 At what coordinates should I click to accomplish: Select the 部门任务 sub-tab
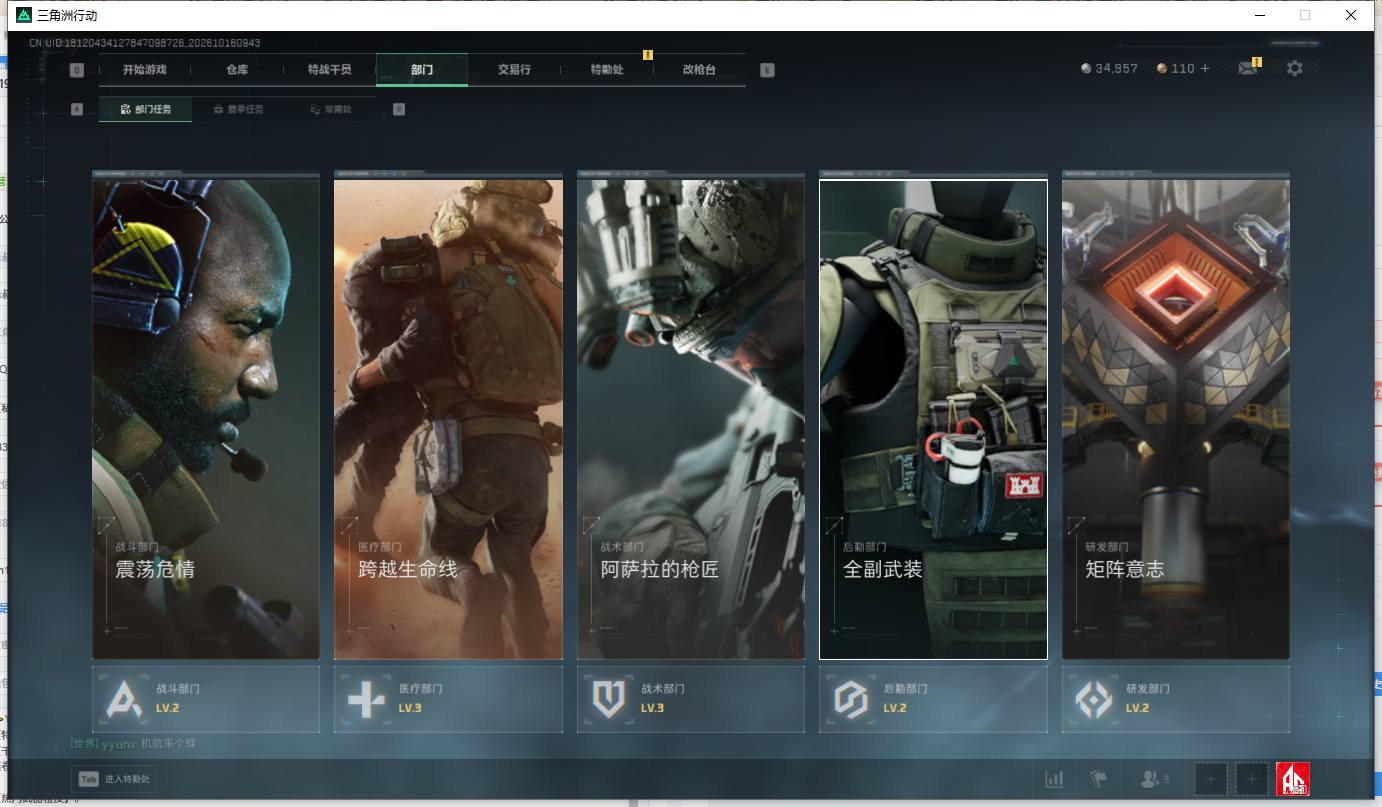(x=145, y=109)
